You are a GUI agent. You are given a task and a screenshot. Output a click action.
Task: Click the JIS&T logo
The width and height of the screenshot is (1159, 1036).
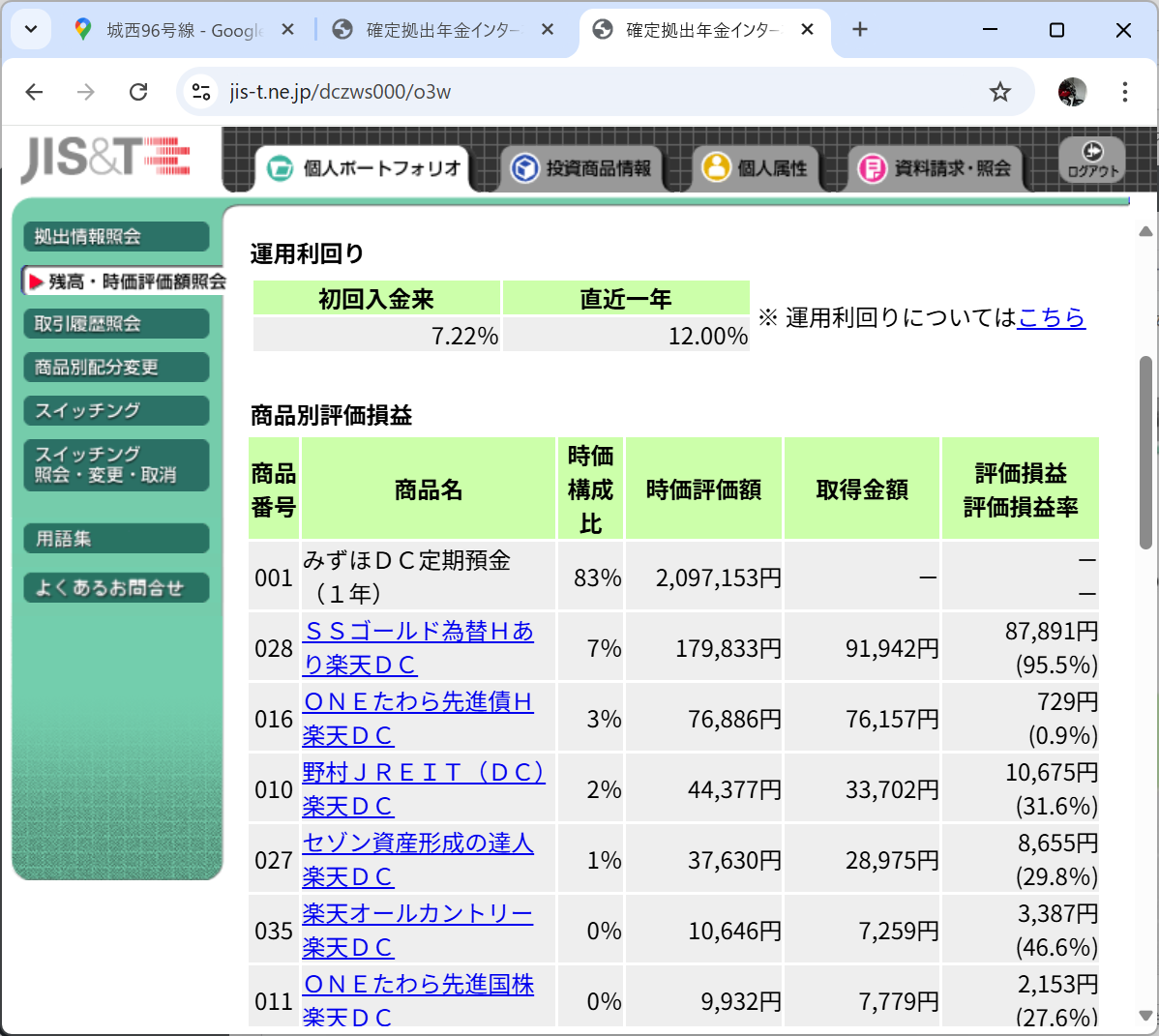coord(106,158)
